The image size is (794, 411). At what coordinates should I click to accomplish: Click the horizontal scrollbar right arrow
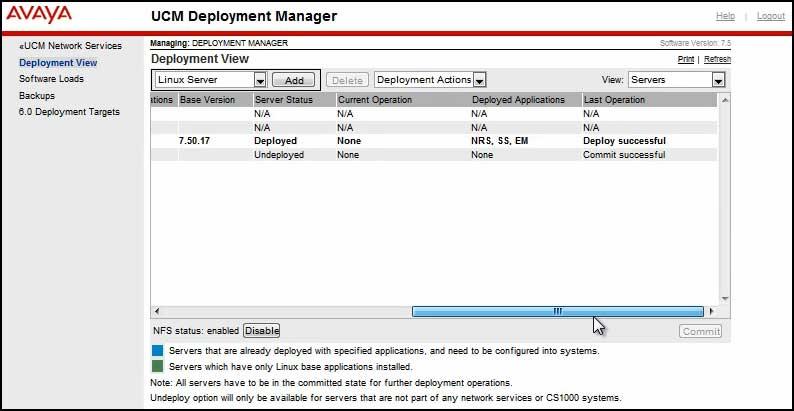(x=711, y=311)
